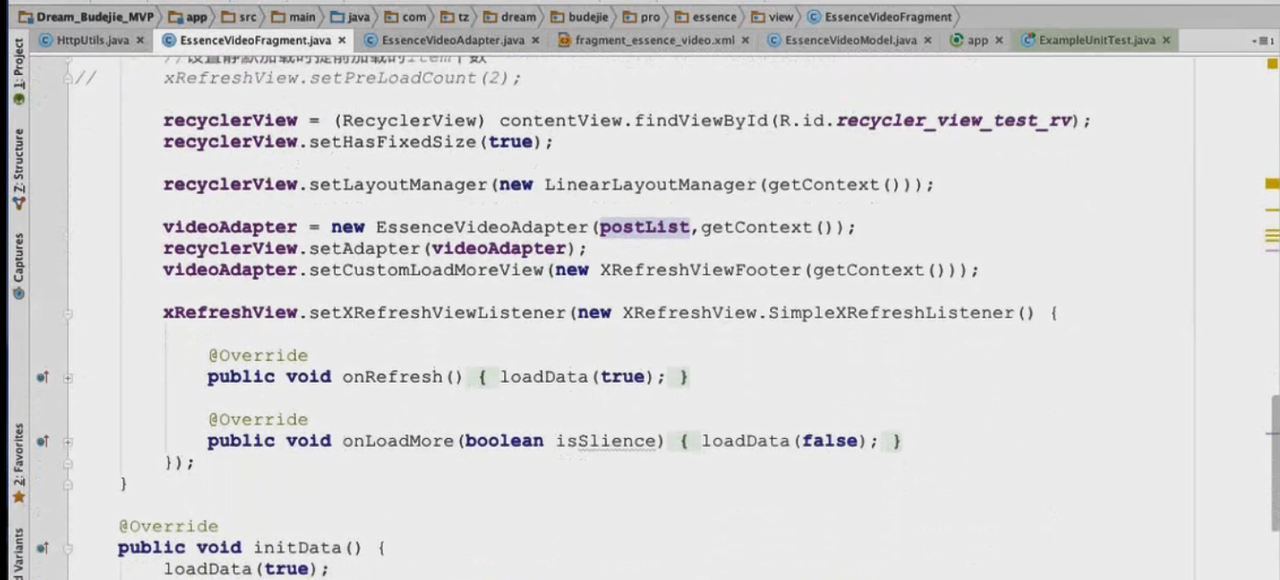Viewport: 1280px width, 580px height.
Task: Click the view package breadcrumb
Action: [772, 17]
